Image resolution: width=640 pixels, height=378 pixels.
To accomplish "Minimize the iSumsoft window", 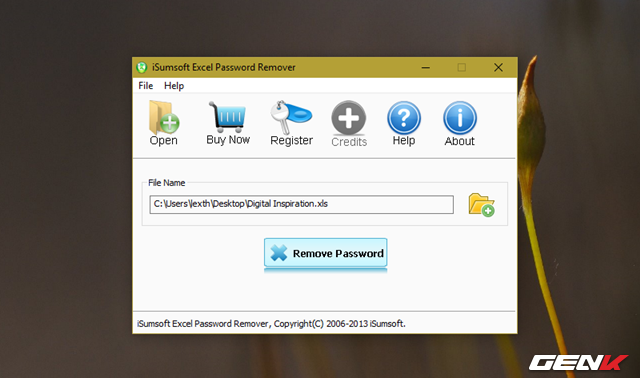I will [426, 67].
